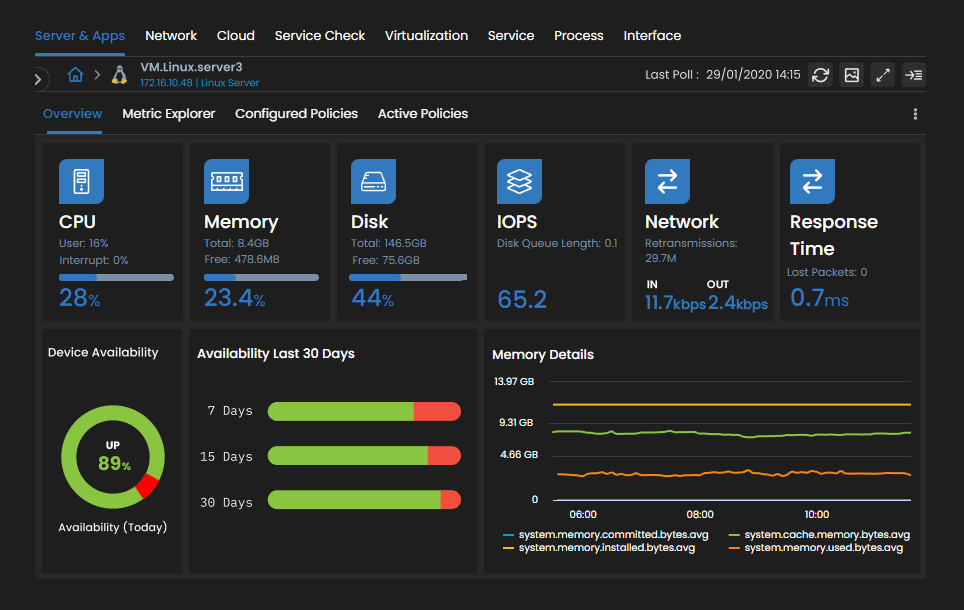Image resolution: width=964 pixels, height=610 pixels.
Task: Open the right side panel arrow
Action: (912, 75)
